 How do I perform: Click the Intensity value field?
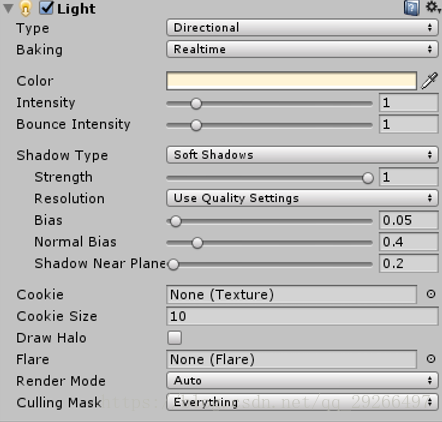tap(408, 103)
